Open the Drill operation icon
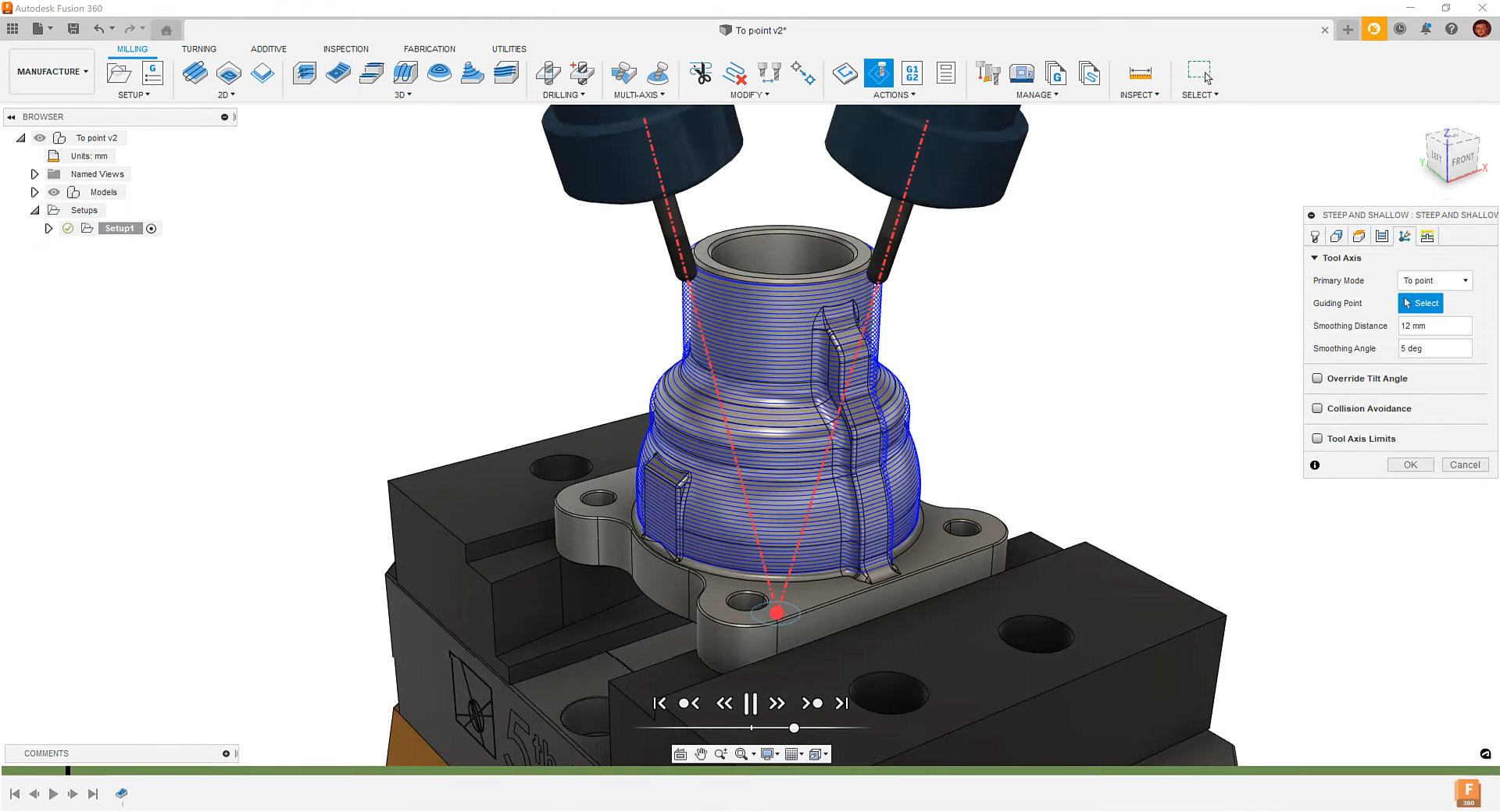 click(548, 73)
